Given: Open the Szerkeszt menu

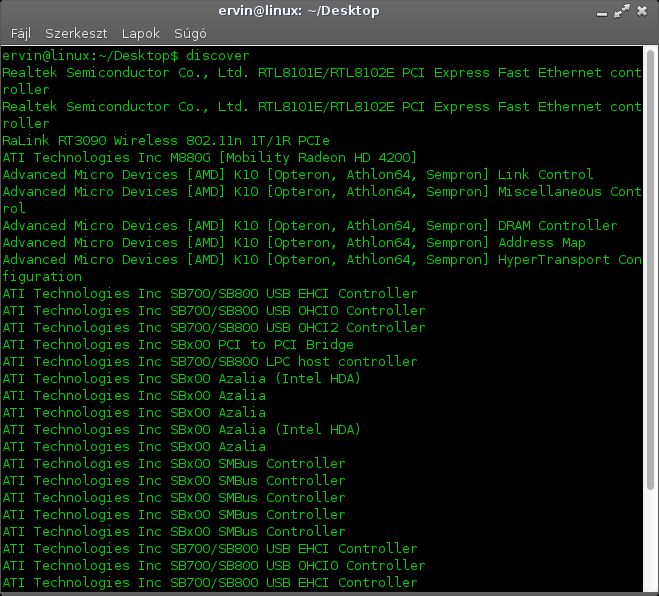Looking at the screenshot, I should [76, 34].
